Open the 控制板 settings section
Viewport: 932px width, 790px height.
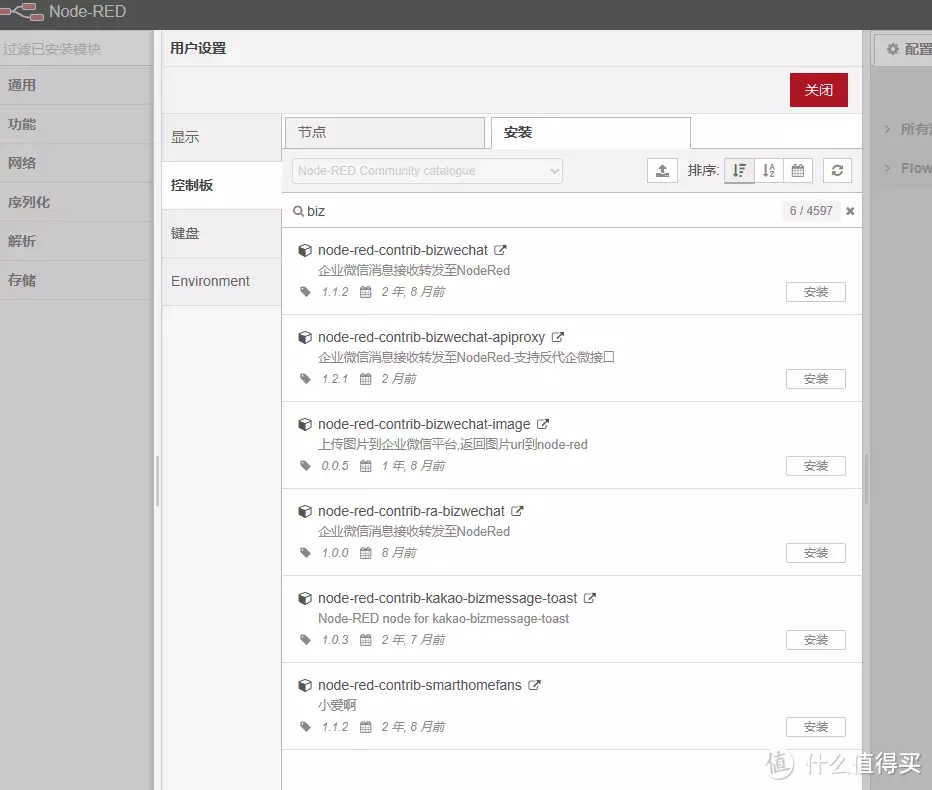coord(221,185)
